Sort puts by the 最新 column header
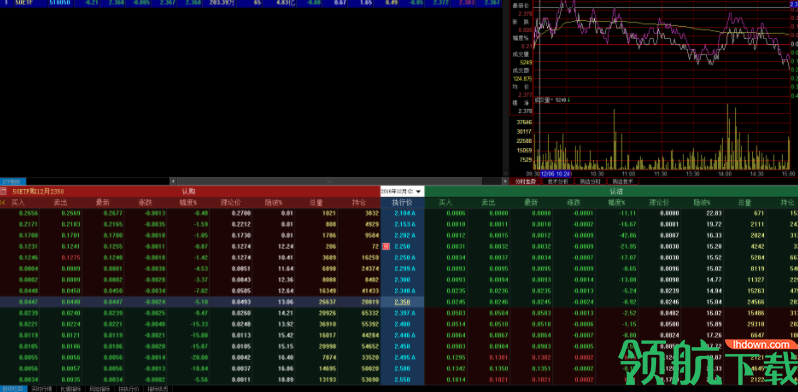798x392 pixels. click(531, 203)
